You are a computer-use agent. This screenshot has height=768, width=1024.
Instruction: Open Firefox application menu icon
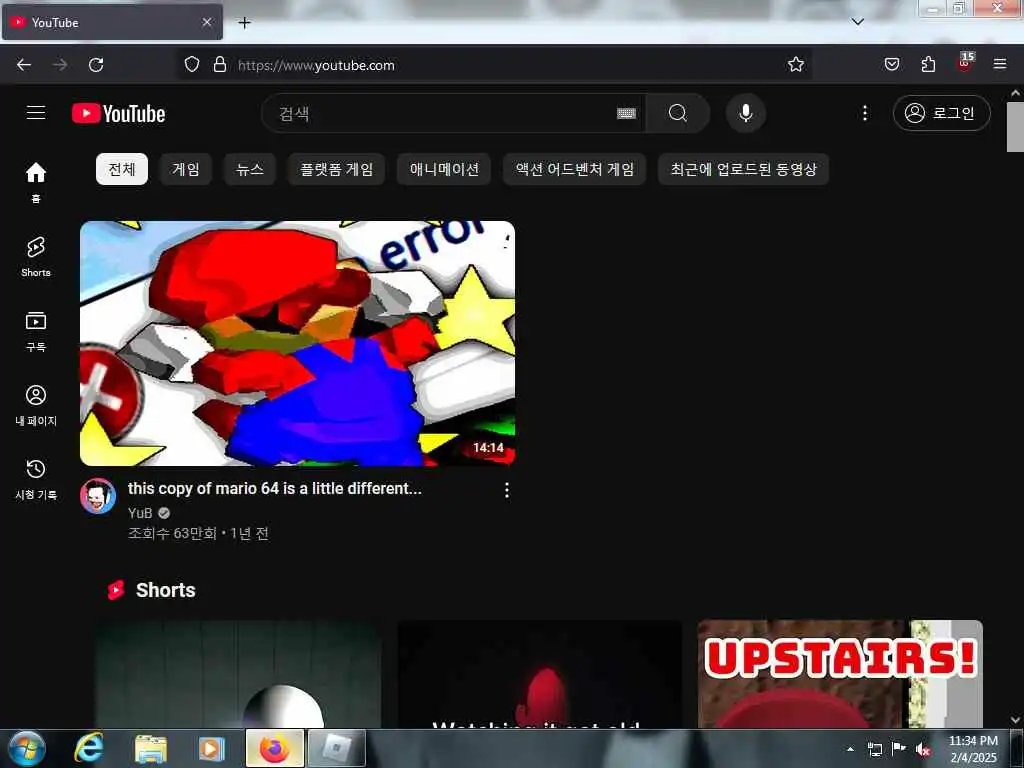[x=1000, y=65]
